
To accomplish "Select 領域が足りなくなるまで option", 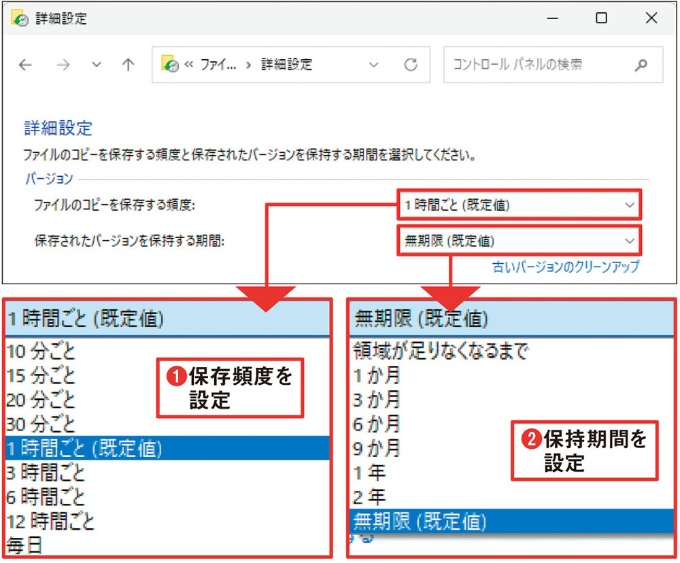I will click(x=441, y=351).
